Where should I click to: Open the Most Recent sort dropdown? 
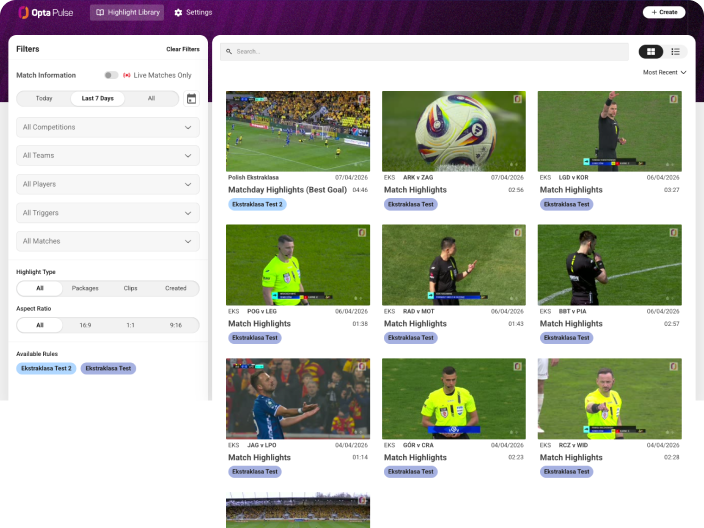coord(664,72)
